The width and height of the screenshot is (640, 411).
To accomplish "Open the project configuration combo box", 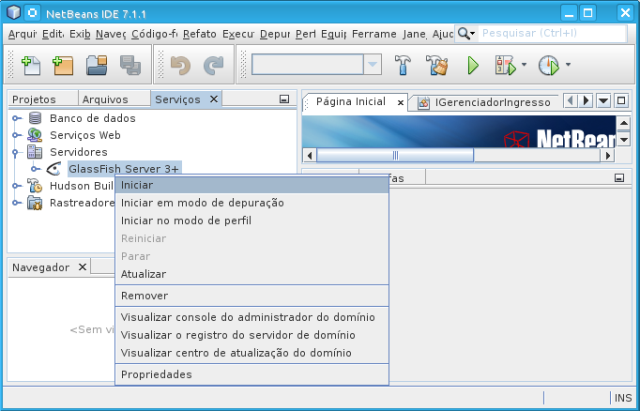I will tap(316, 65).
